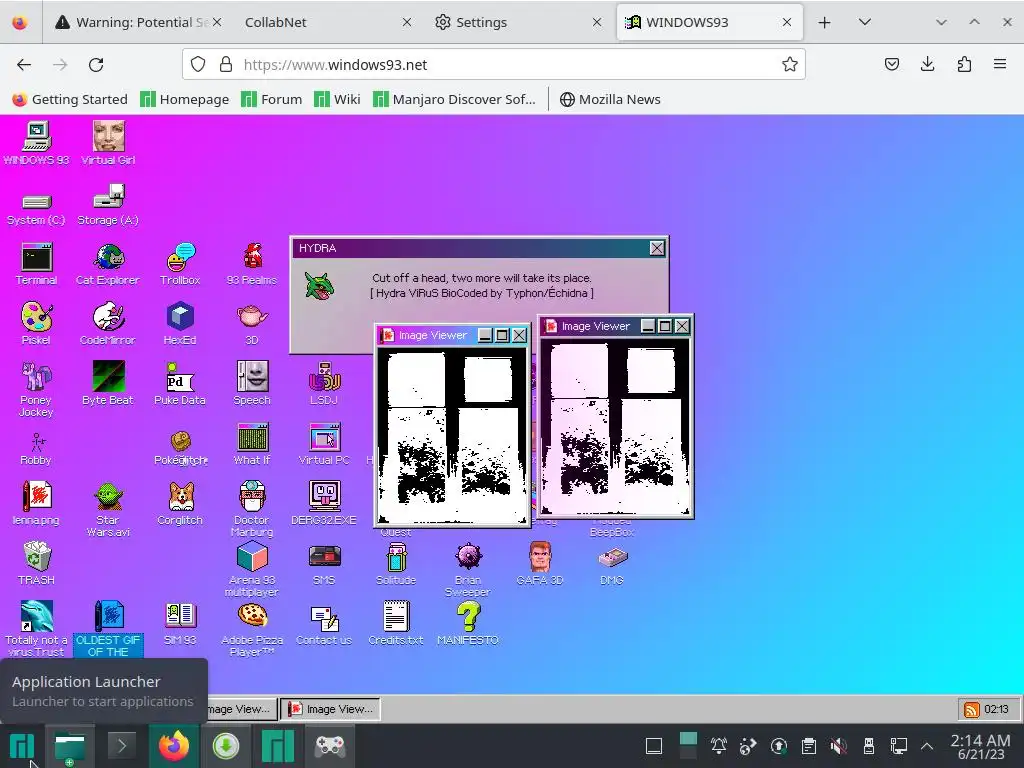Open the MANIFESTO question mark icon
Viewport: 1024px width, 768px height.
click(468, 624)
